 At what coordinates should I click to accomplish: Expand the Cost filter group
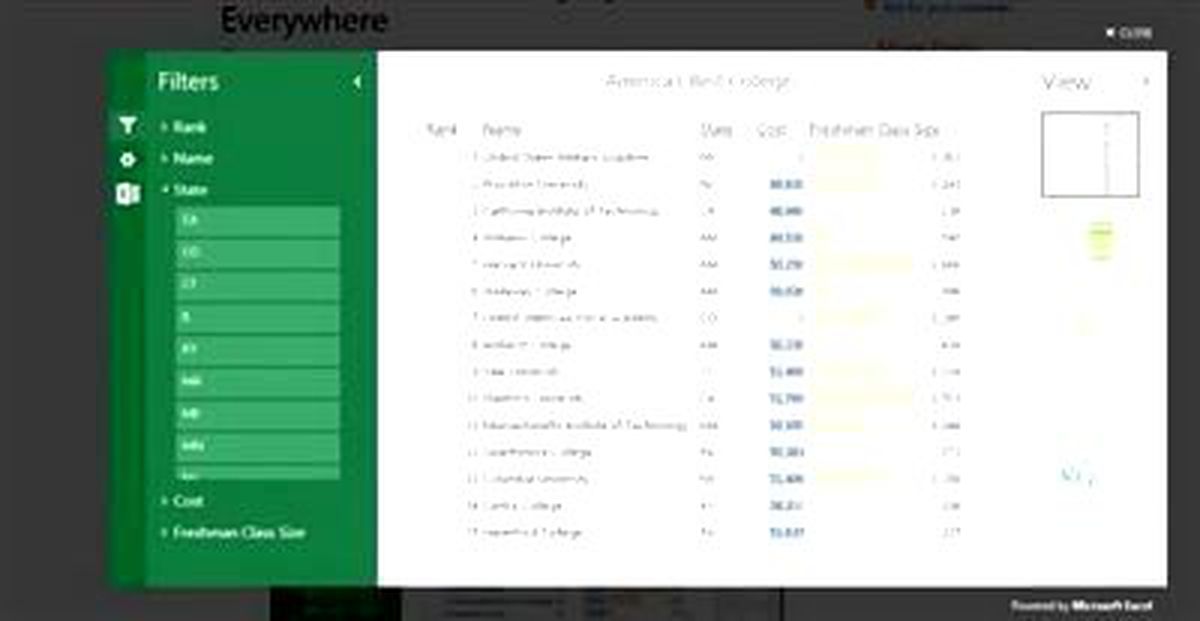[183, 500]
